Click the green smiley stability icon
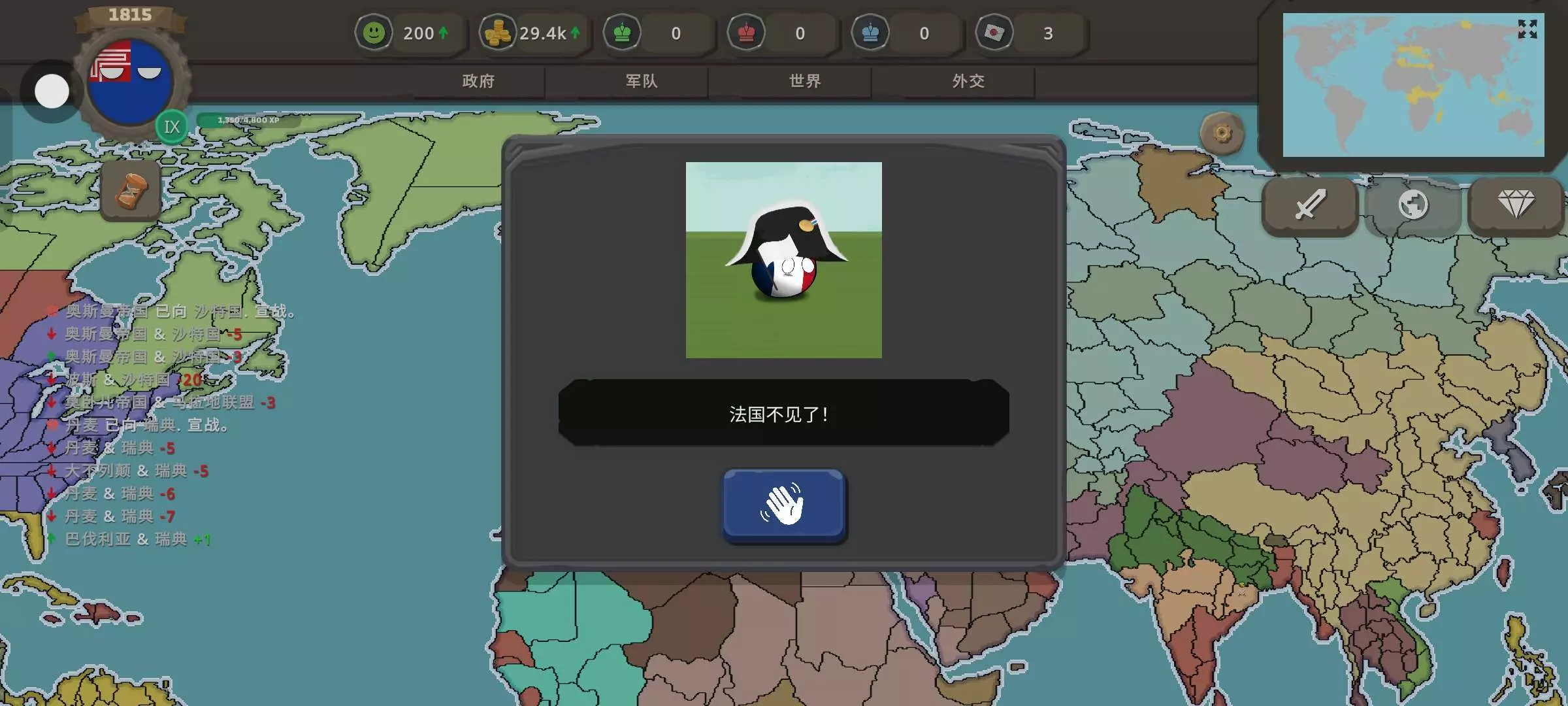Screen dimensions: 1568x706 (x=374, y=33)
